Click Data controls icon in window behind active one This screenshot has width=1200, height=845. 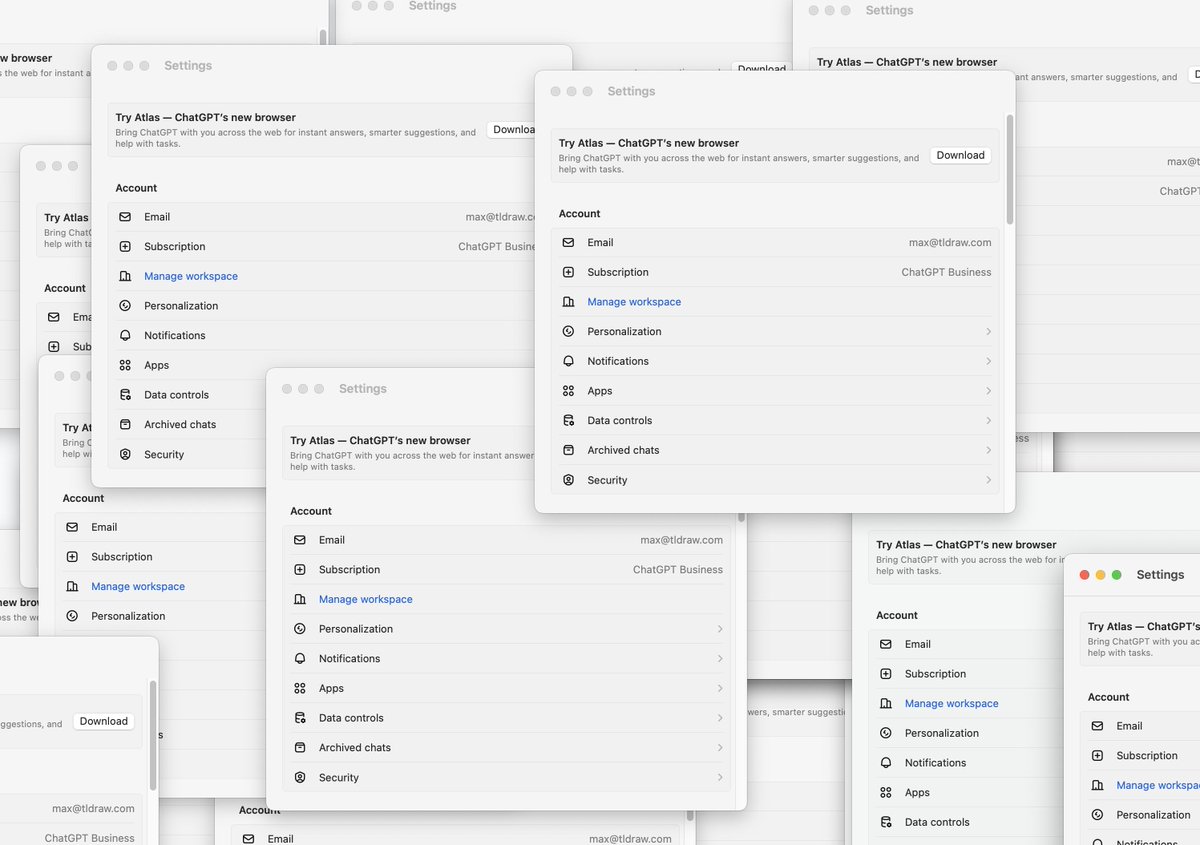tap(886, 822)
